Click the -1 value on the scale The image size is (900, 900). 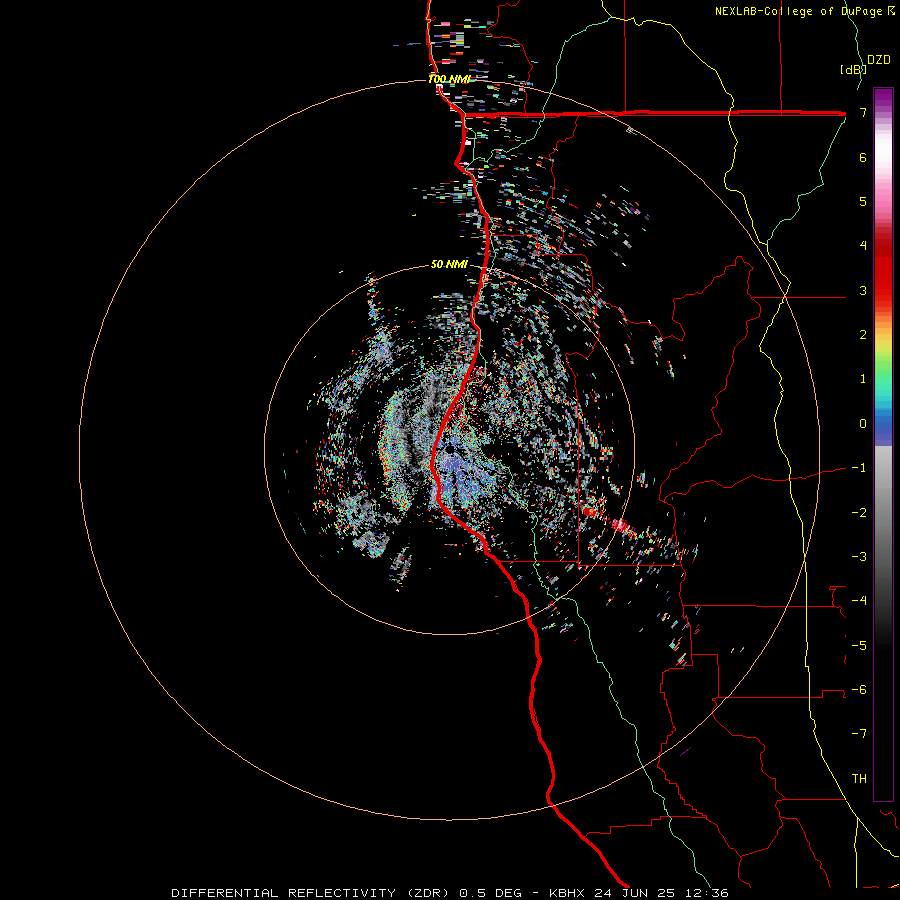click(859, 468)
